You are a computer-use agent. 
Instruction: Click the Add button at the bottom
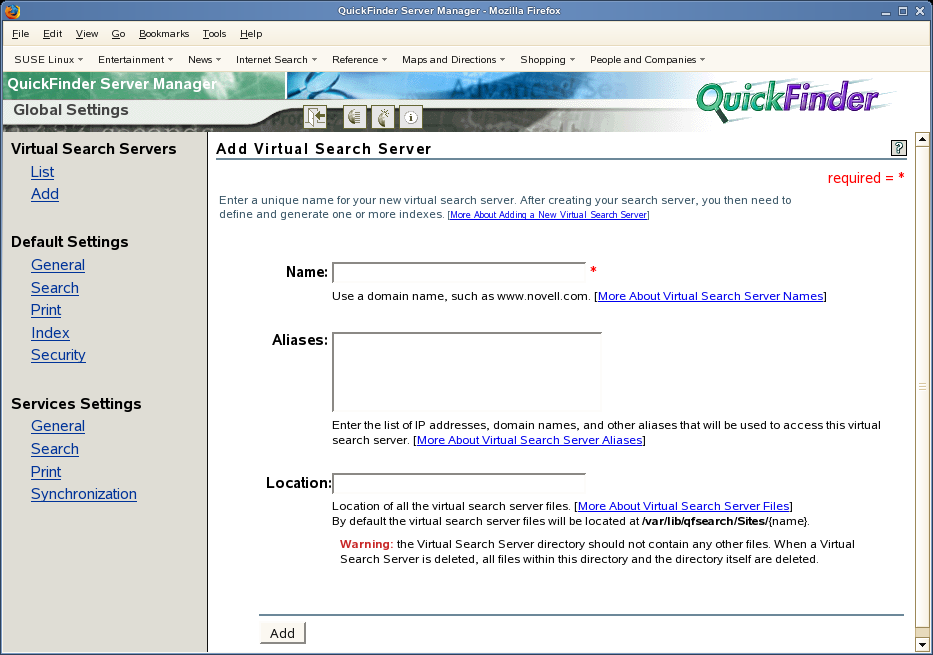[x=283, y=633]
